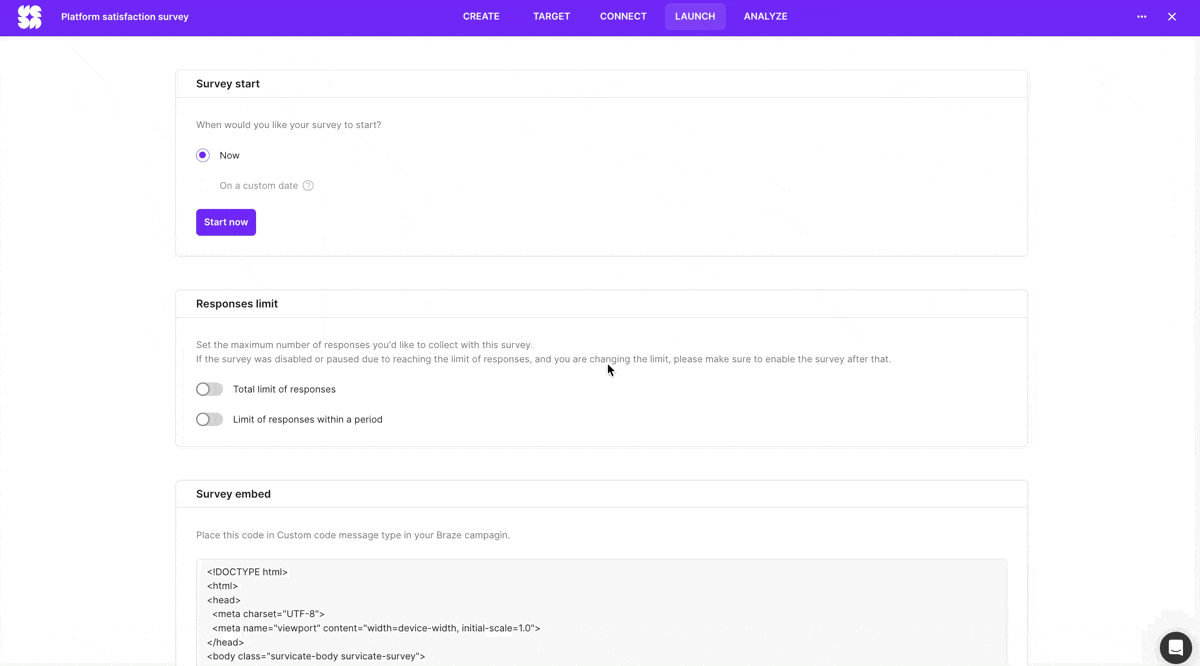1200x666 pixels.
Task: Switch to the CREATE tab
Action: [x=481, y=16]
